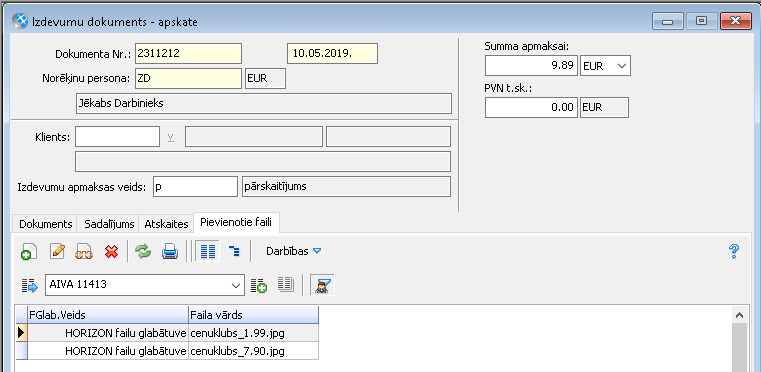This screenshot has height=372, width=761.
Task: Maximize the Izdevumu dokuments window
Action: pos(701,21)
